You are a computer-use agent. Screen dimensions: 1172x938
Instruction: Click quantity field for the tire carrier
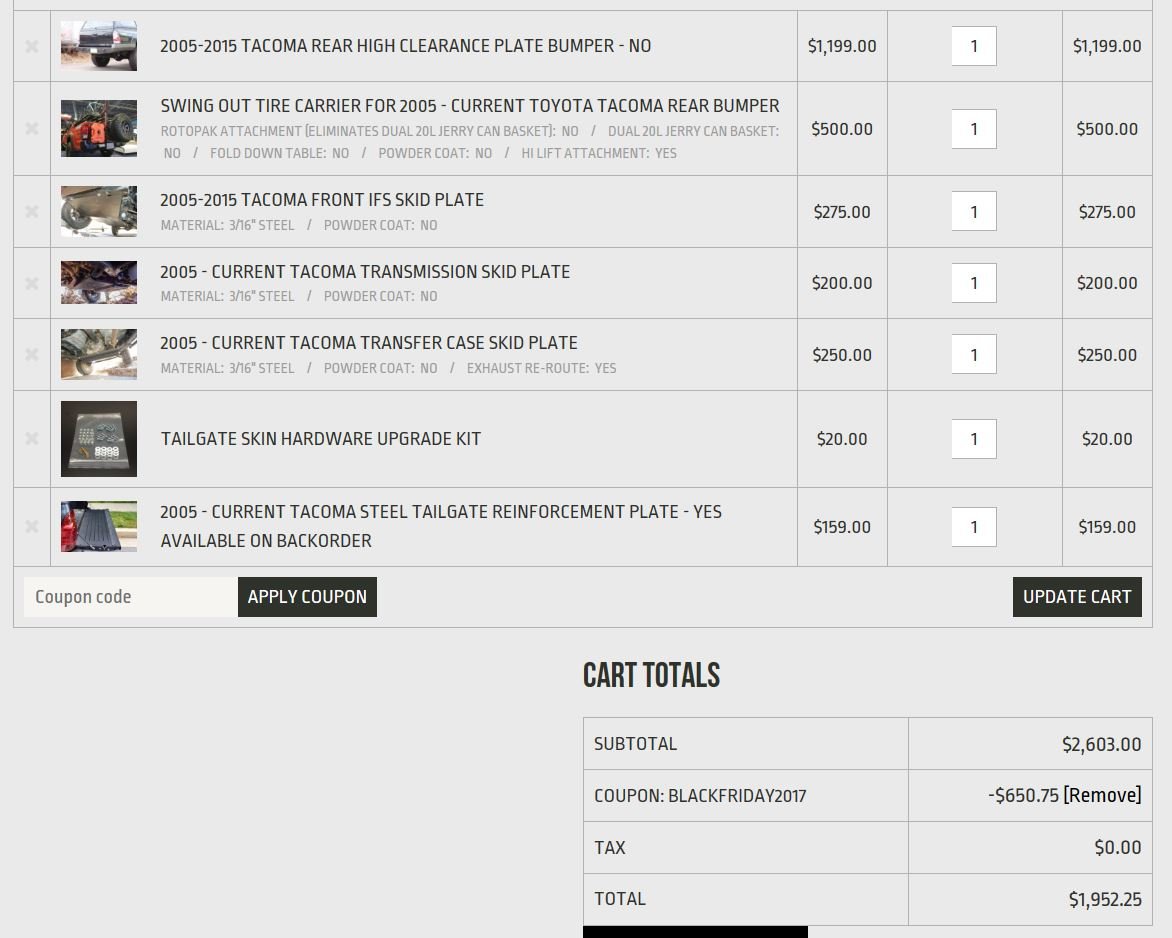974,129
